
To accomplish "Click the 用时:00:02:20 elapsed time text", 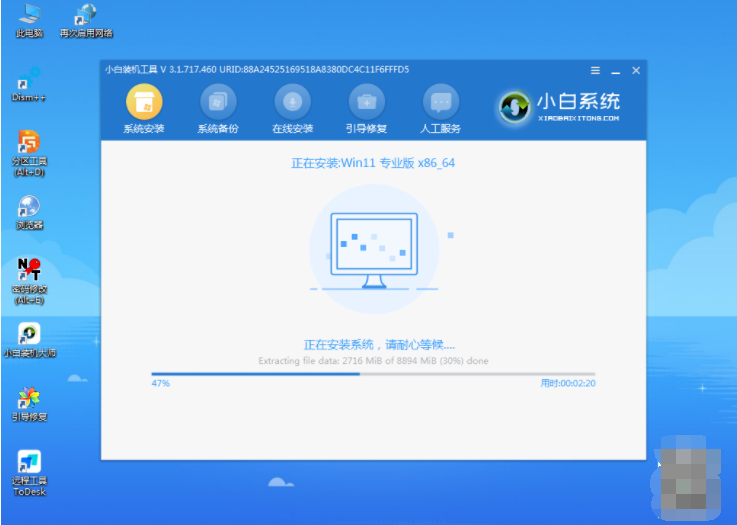I will pyautogui.click(x=568, y=384).
